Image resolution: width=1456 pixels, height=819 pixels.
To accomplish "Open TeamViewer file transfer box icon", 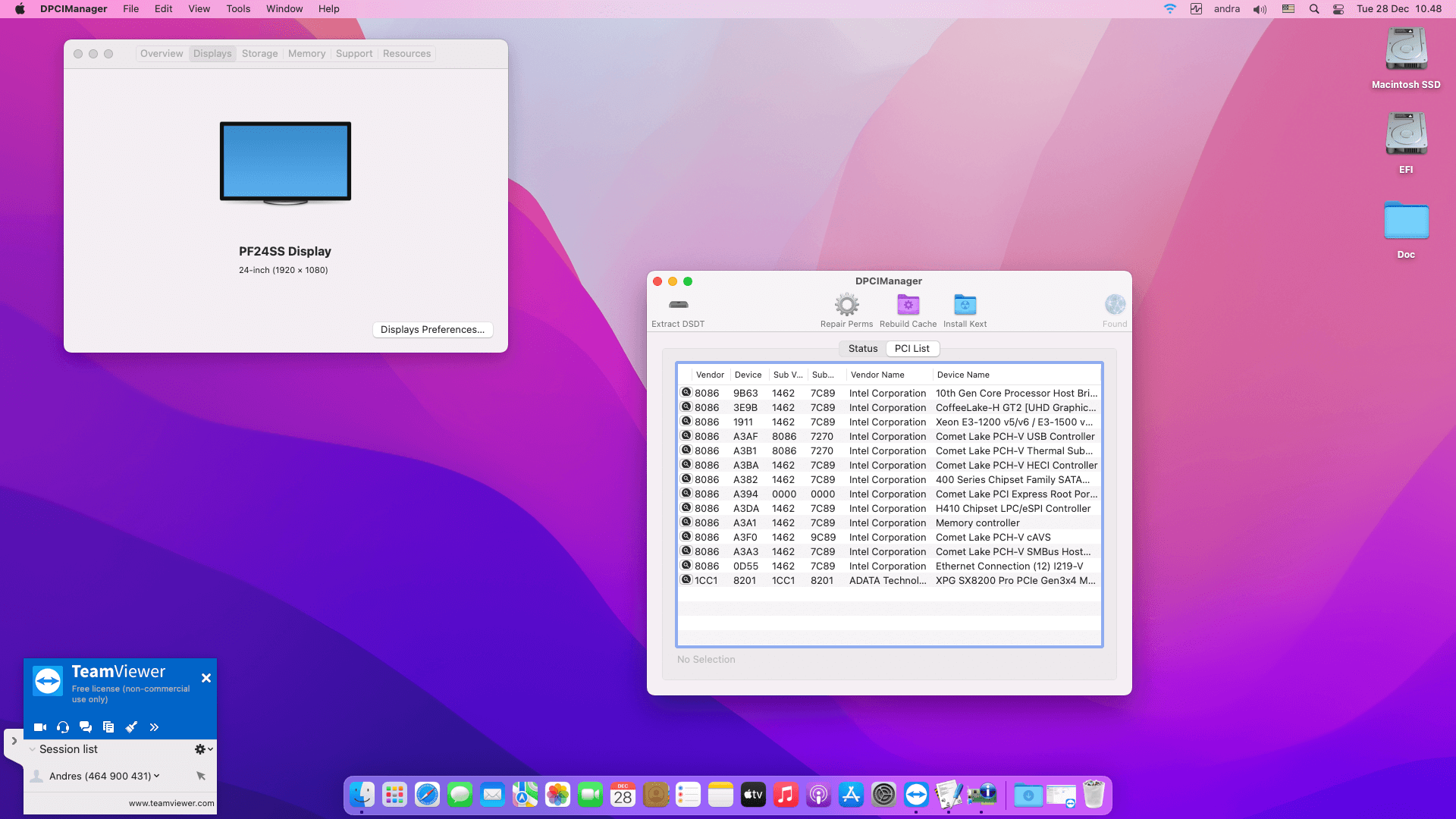I will point(108,727).
